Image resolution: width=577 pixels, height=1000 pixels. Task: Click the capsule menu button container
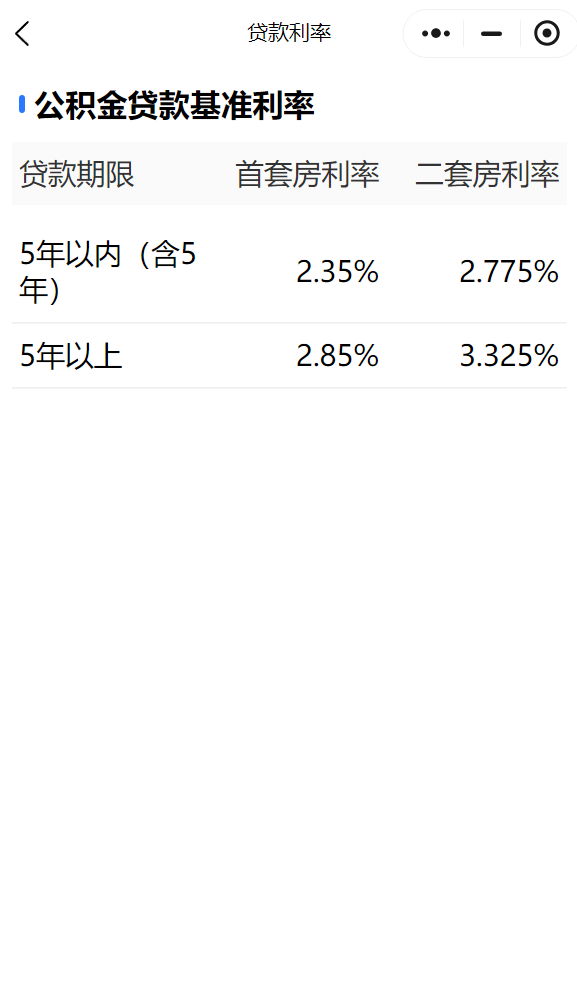pyautogui.click(x=490, y=33)
